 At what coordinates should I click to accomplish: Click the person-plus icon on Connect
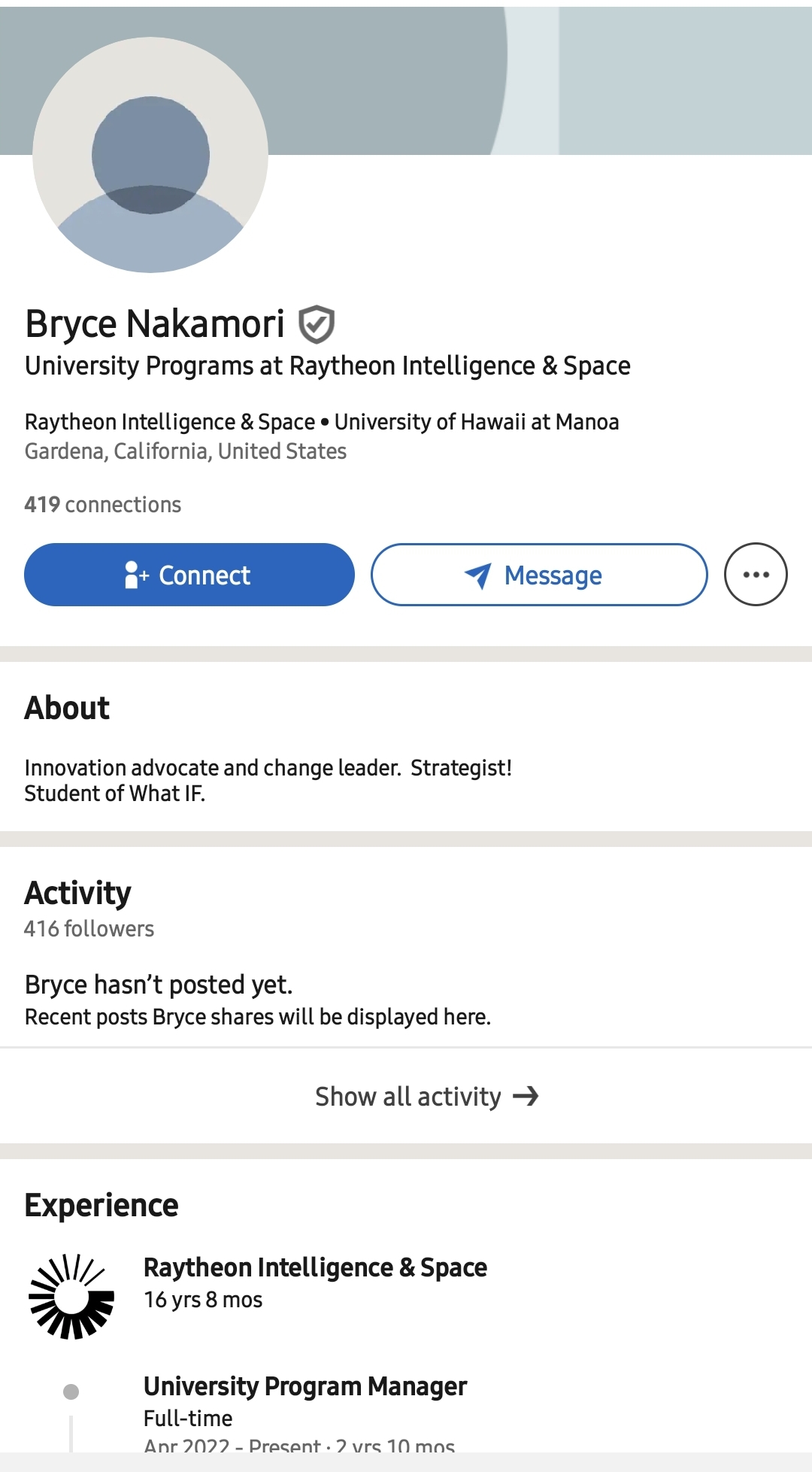pyautogui.click(x=136, y=575)
